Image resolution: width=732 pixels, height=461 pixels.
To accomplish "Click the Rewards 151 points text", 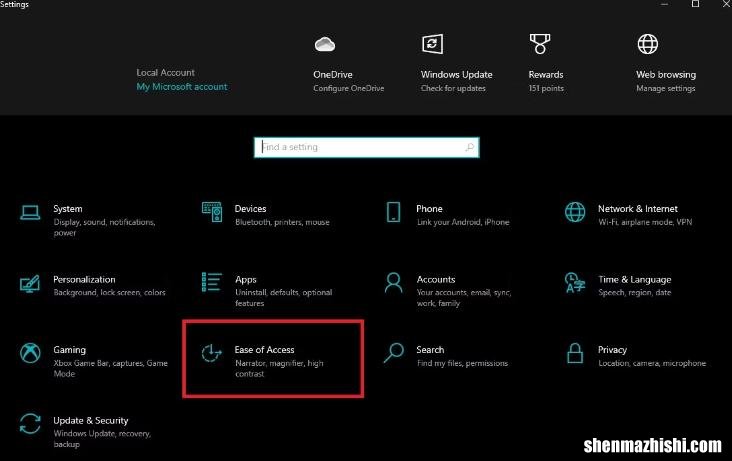I will coord(546,88).
